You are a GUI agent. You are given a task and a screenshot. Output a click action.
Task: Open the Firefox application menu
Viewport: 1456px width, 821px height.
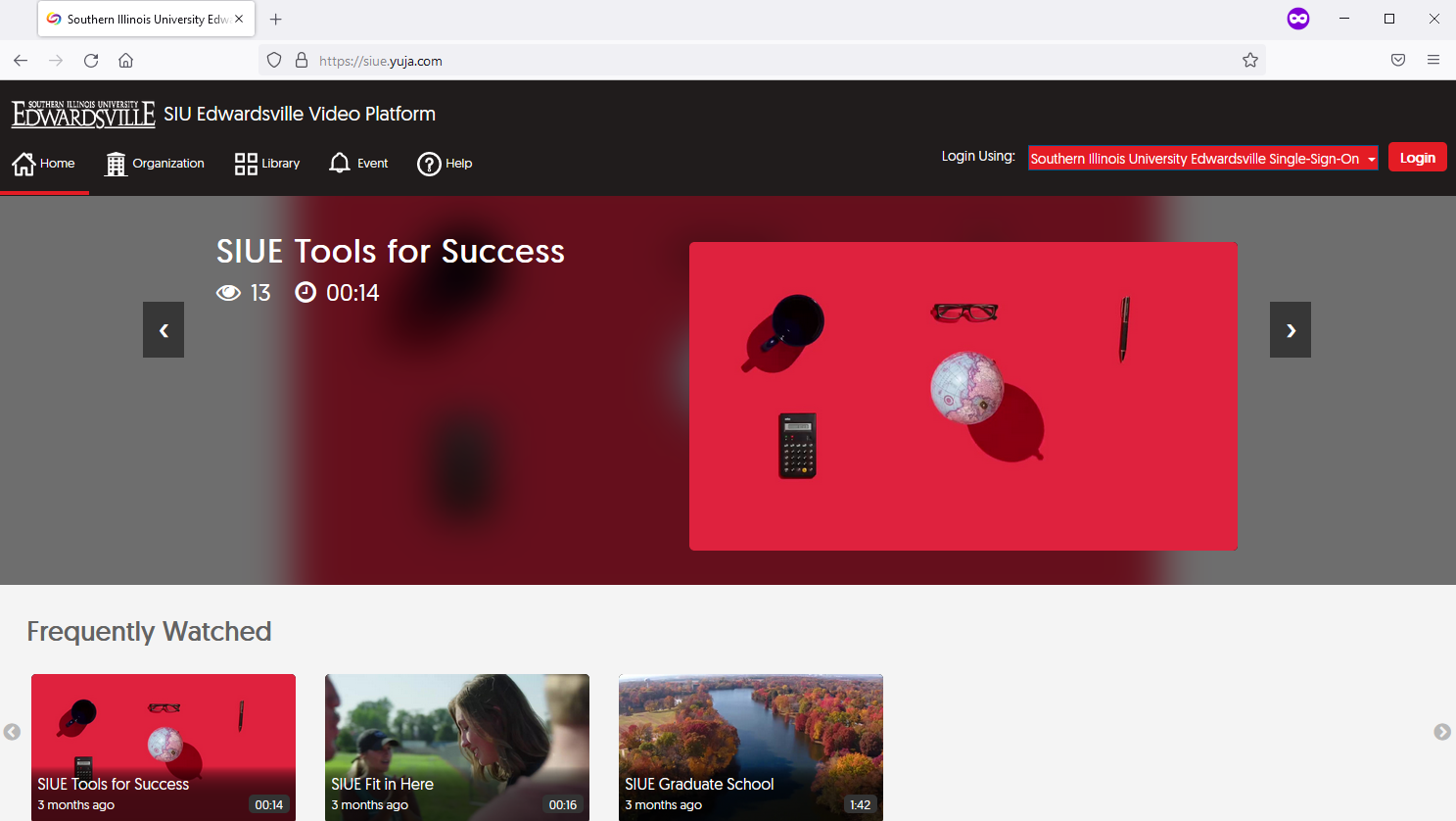pos(1433,61)
